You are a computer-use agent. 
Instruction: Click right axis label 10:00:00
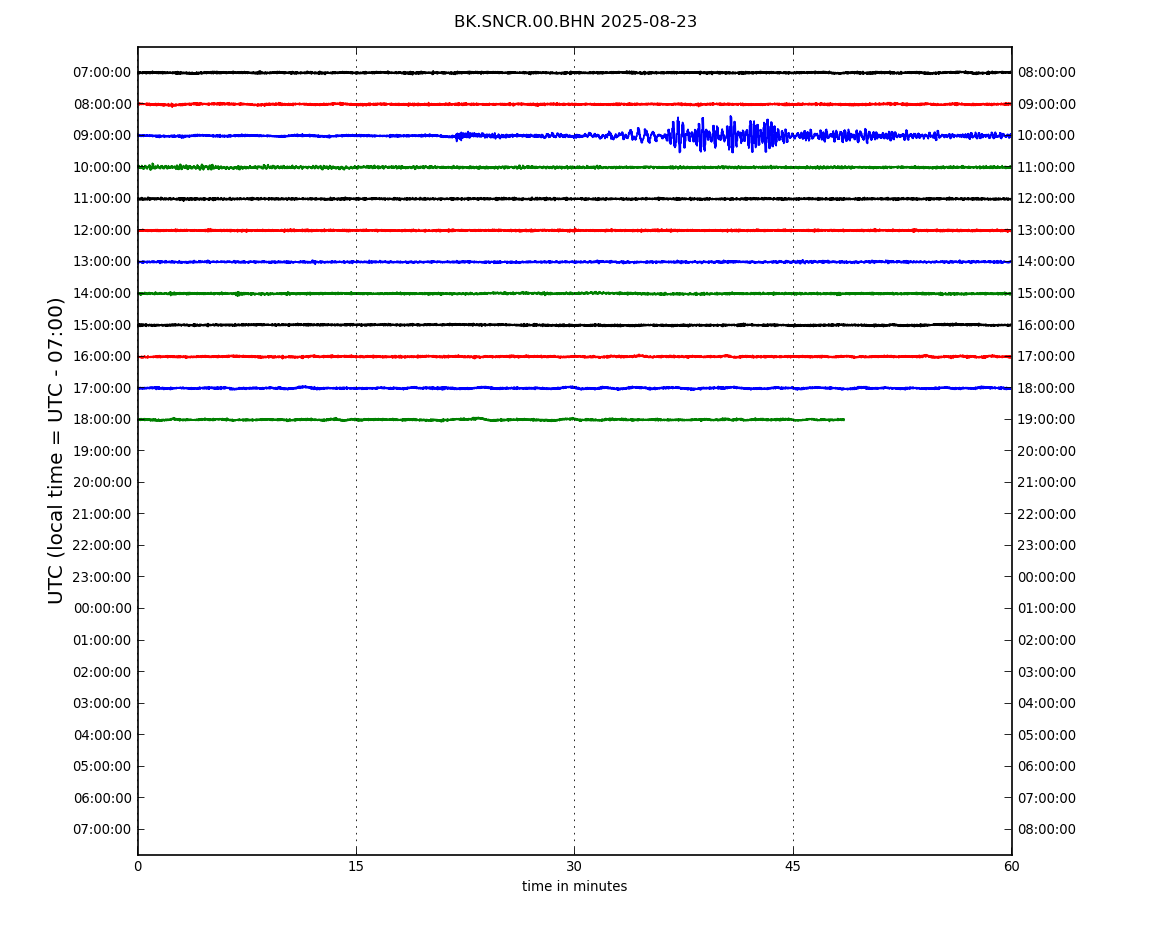(1047, 136)
